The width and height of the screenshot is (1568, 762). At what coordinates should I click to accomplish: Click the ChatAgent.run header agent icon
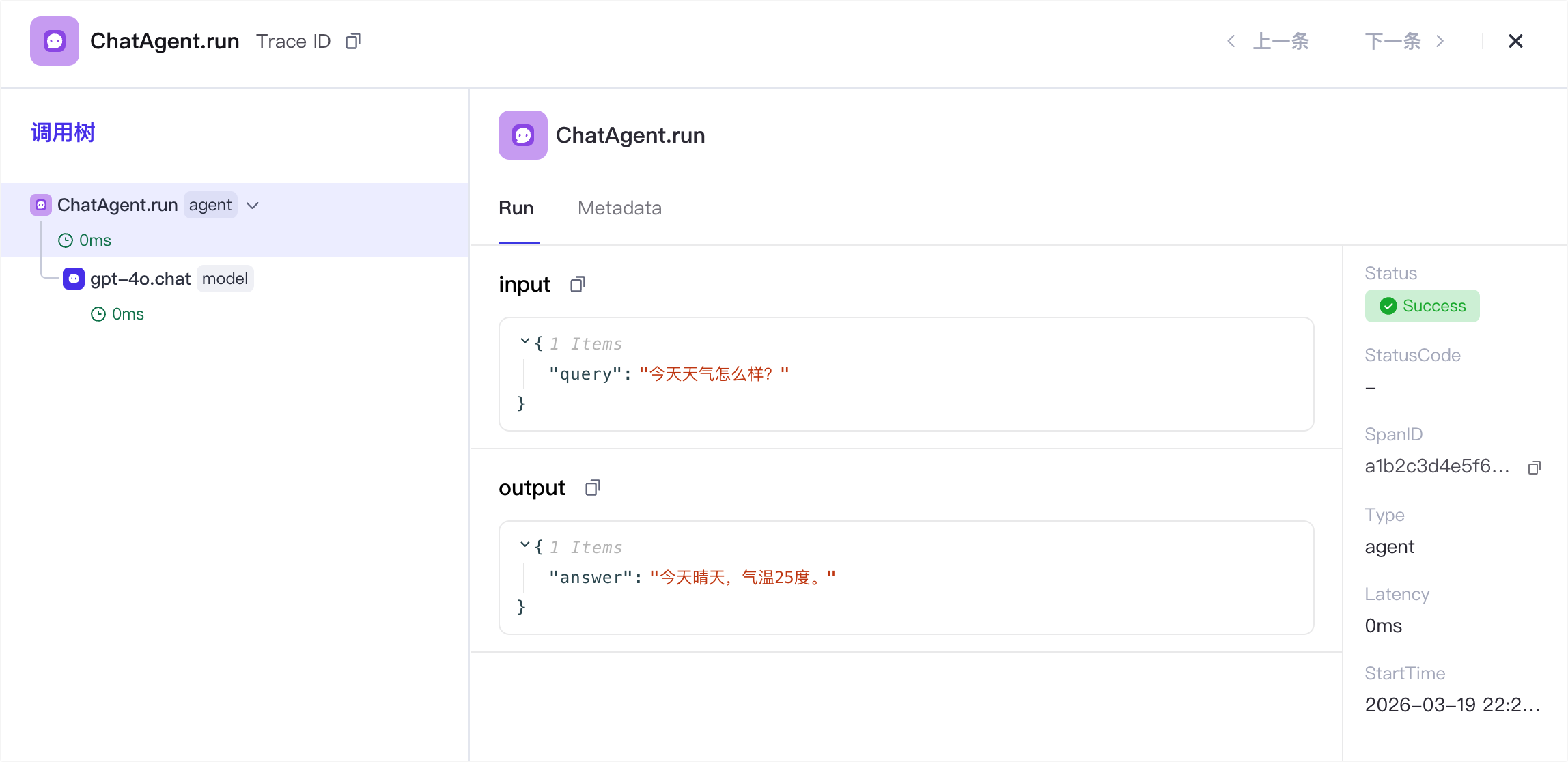click(x=55, y=41)
